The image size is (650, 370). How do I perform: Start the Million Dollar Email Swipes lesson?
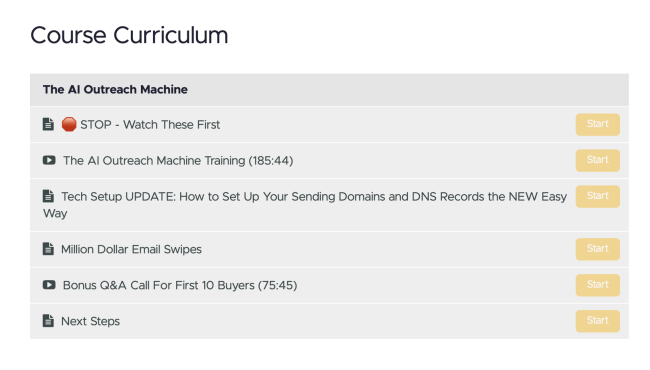[x=597, y=249]
